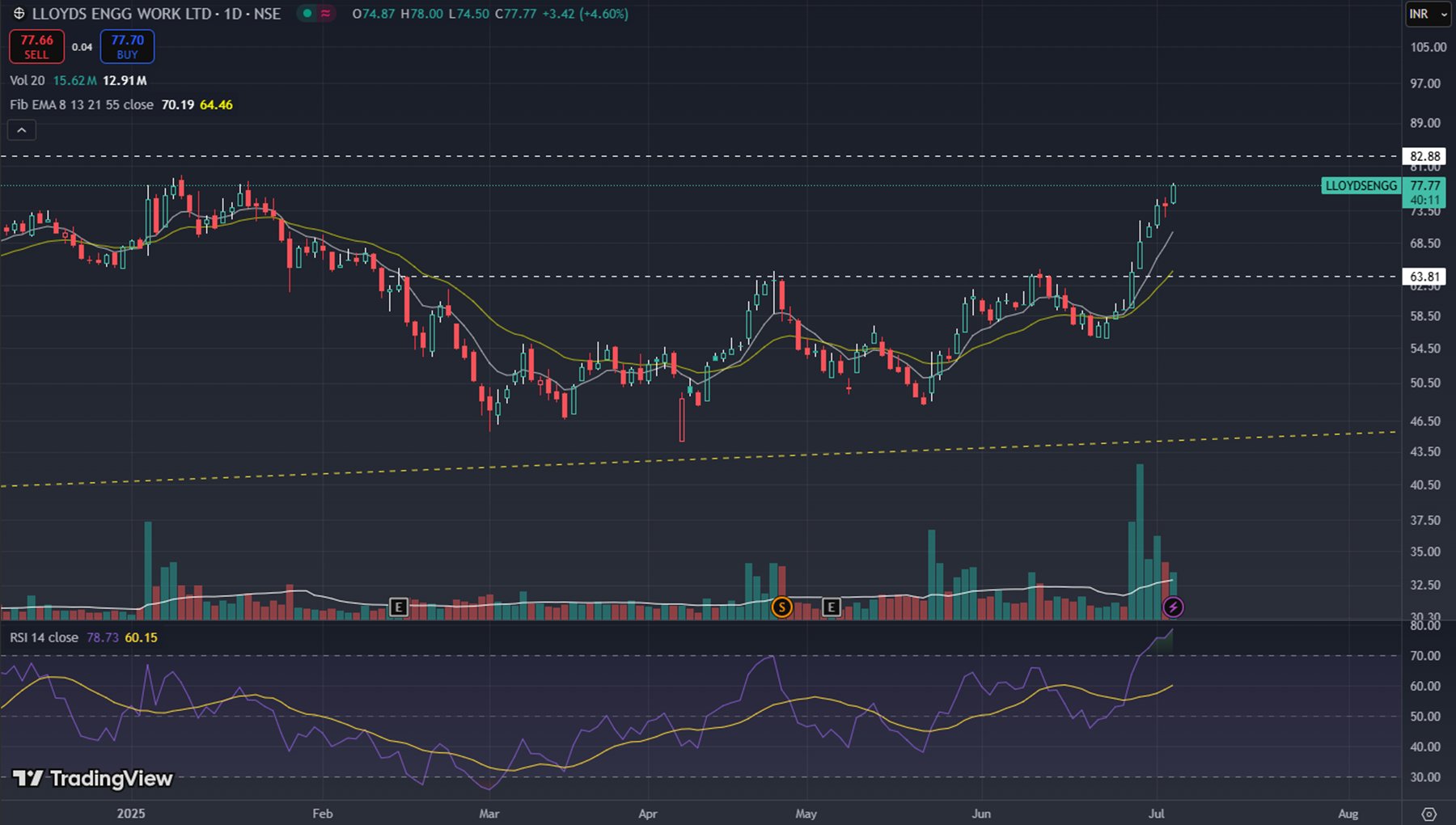This screenshot has height=825, width=1456.
Task: Click the Jul label on time axis
Action: pyautogui.click(x=1157, y=814)
